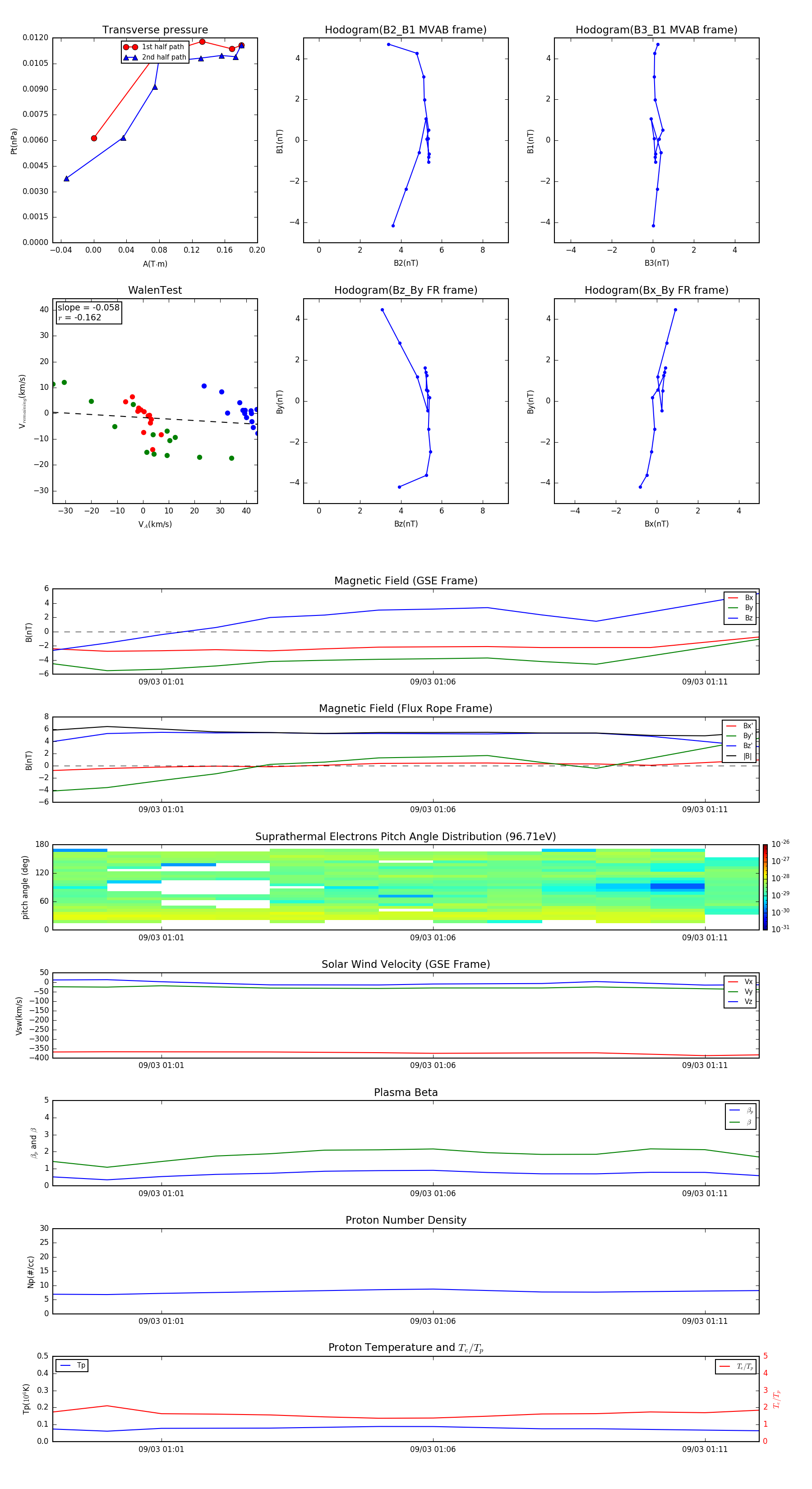The width and height of the screenshot is (812, 1489).
Task: Click the '10^-26' colorbar tick label
Action: click(x=780, y=844)
